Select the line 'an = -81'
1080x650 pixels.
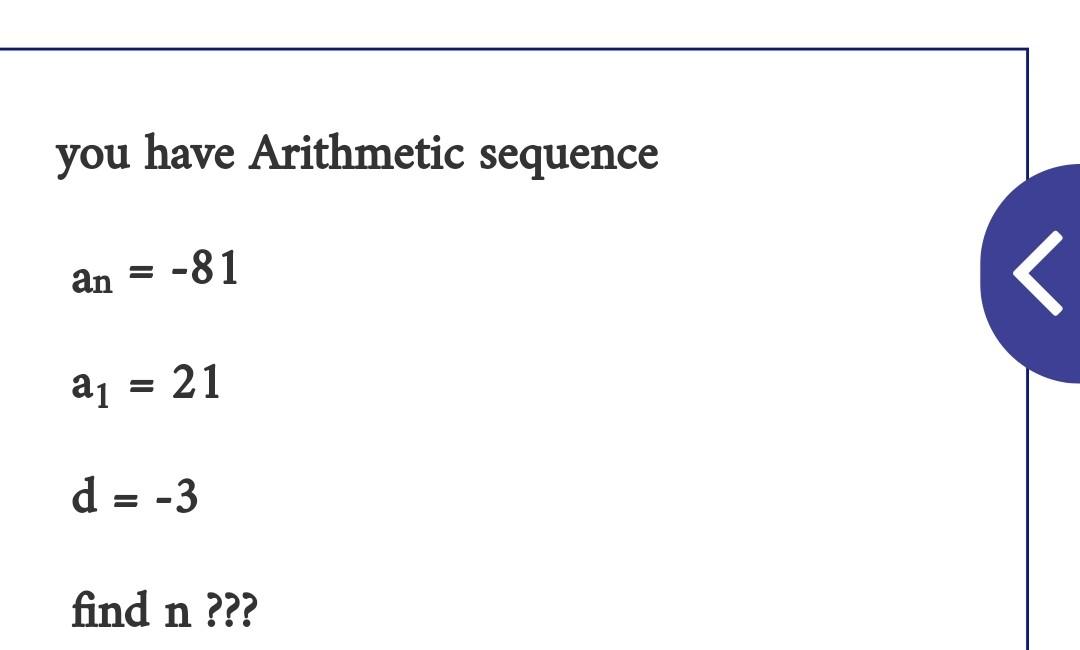pyautogui.click(x=155, y=271)
